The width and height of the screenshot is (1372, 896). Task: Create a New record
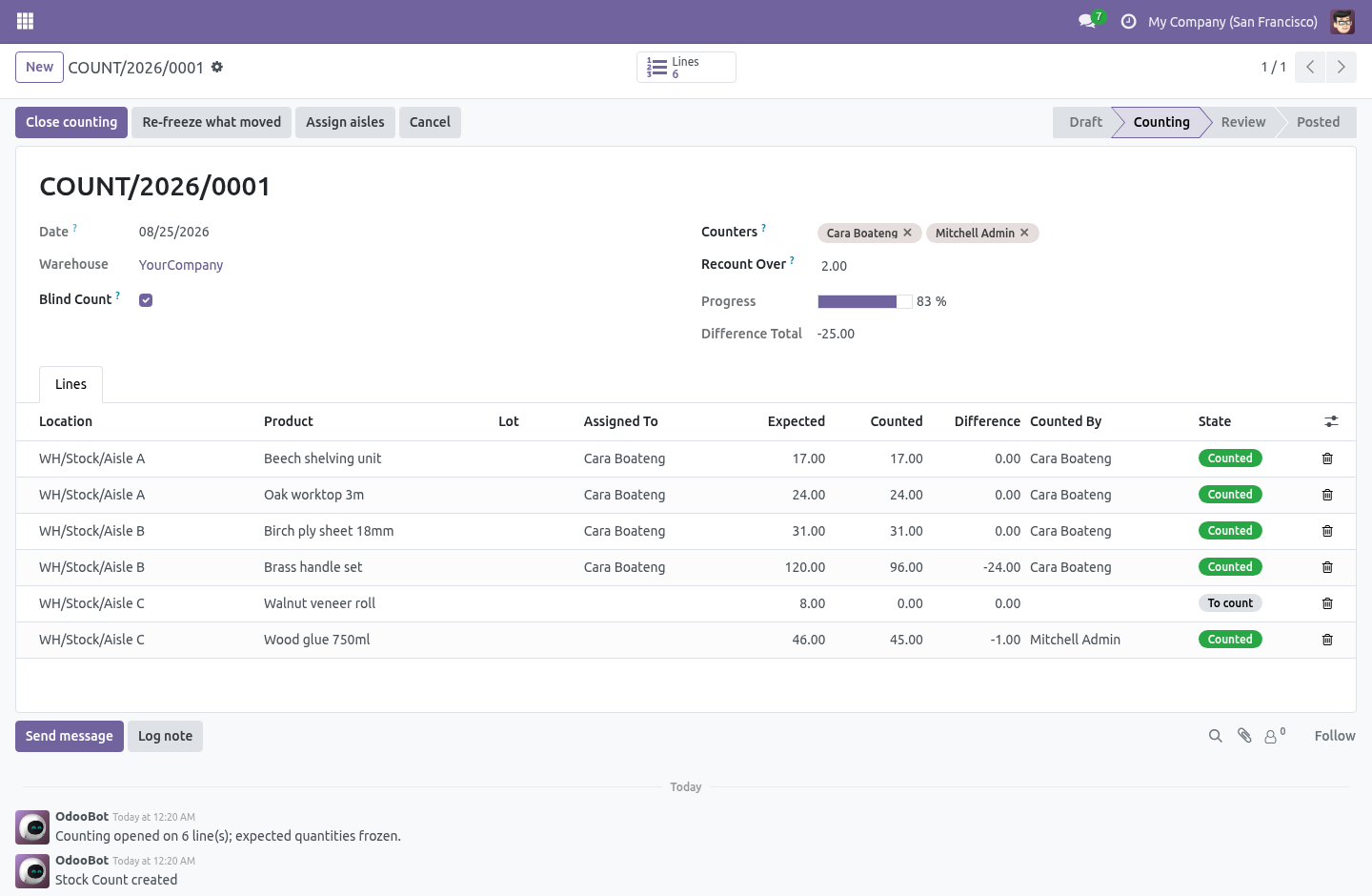pyautogui.click(x=39, y=67)
